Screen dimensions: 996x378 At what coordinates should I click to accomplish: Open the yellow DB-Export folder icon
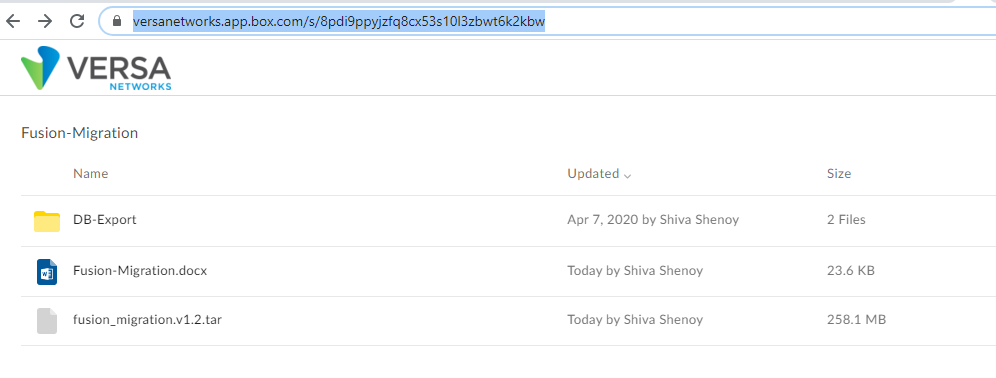tap(47, 221)
